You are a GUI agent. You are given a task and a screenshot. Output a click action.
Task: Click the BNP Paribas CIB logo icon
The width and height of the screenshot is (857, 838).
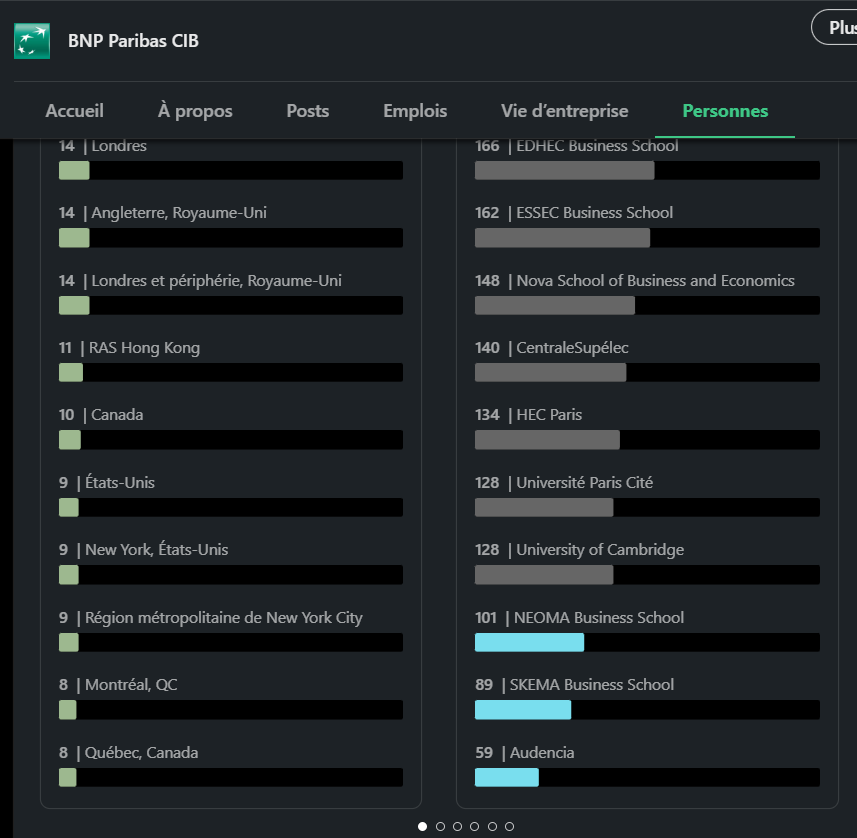pyautogui.click(x=32, y=41)
